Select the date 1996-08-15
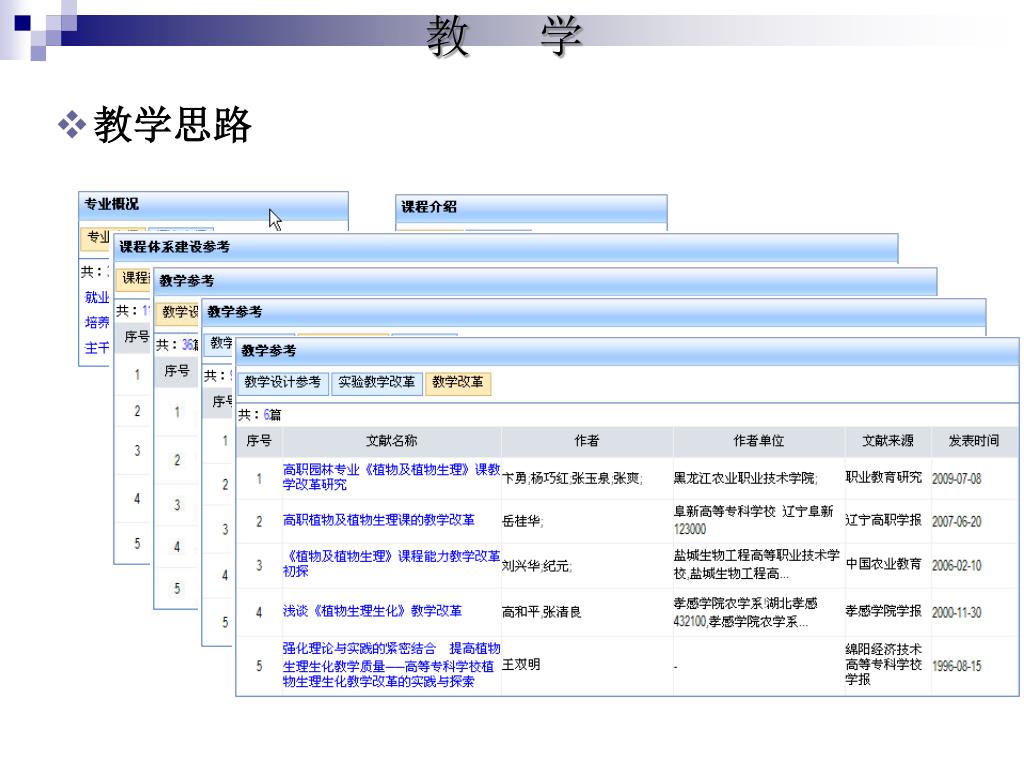Screen dimensions: 1024x768 [x=957, y=666]
